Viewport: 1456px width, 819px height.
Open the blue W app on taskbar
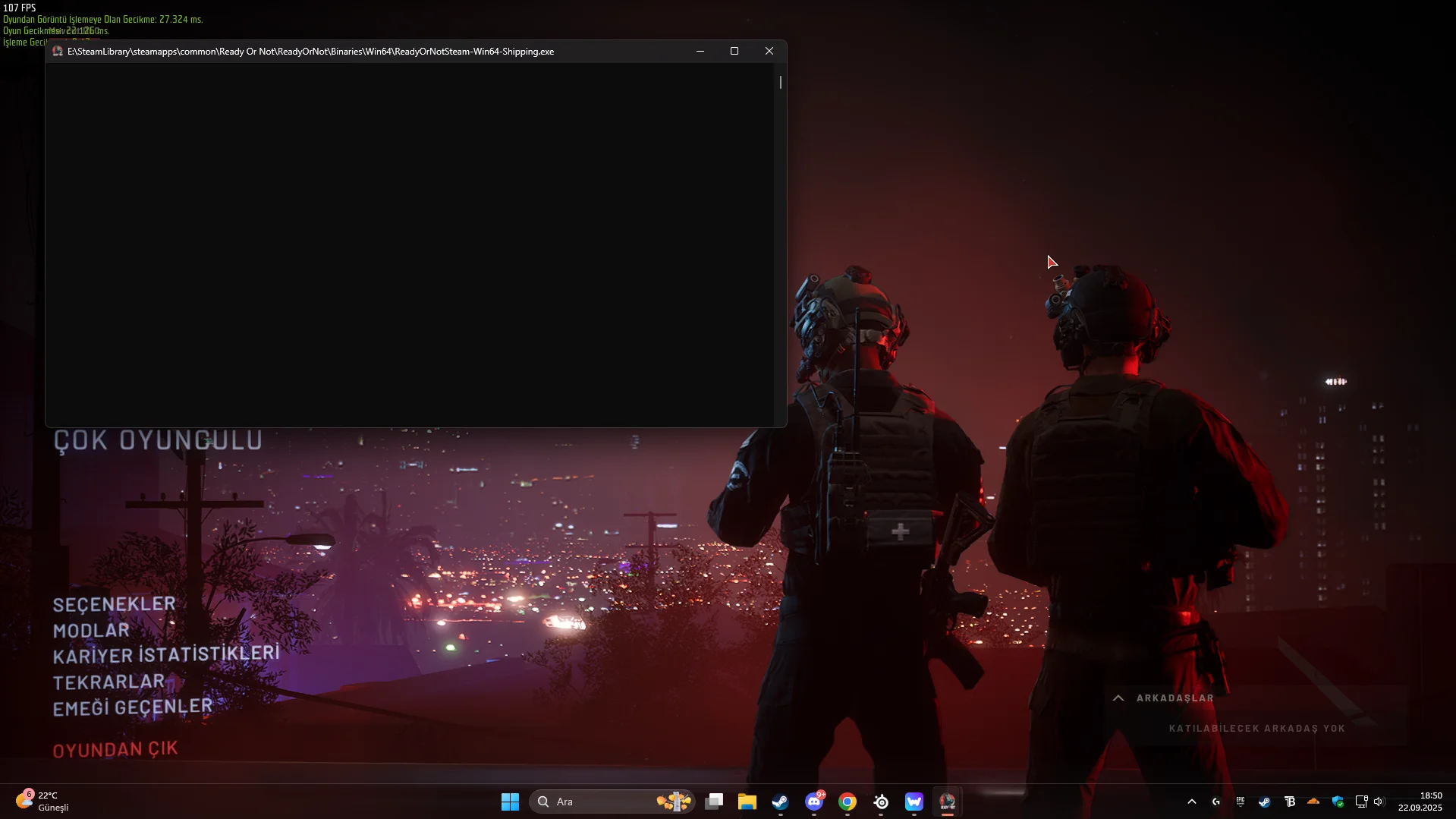(x=914, y=802)
